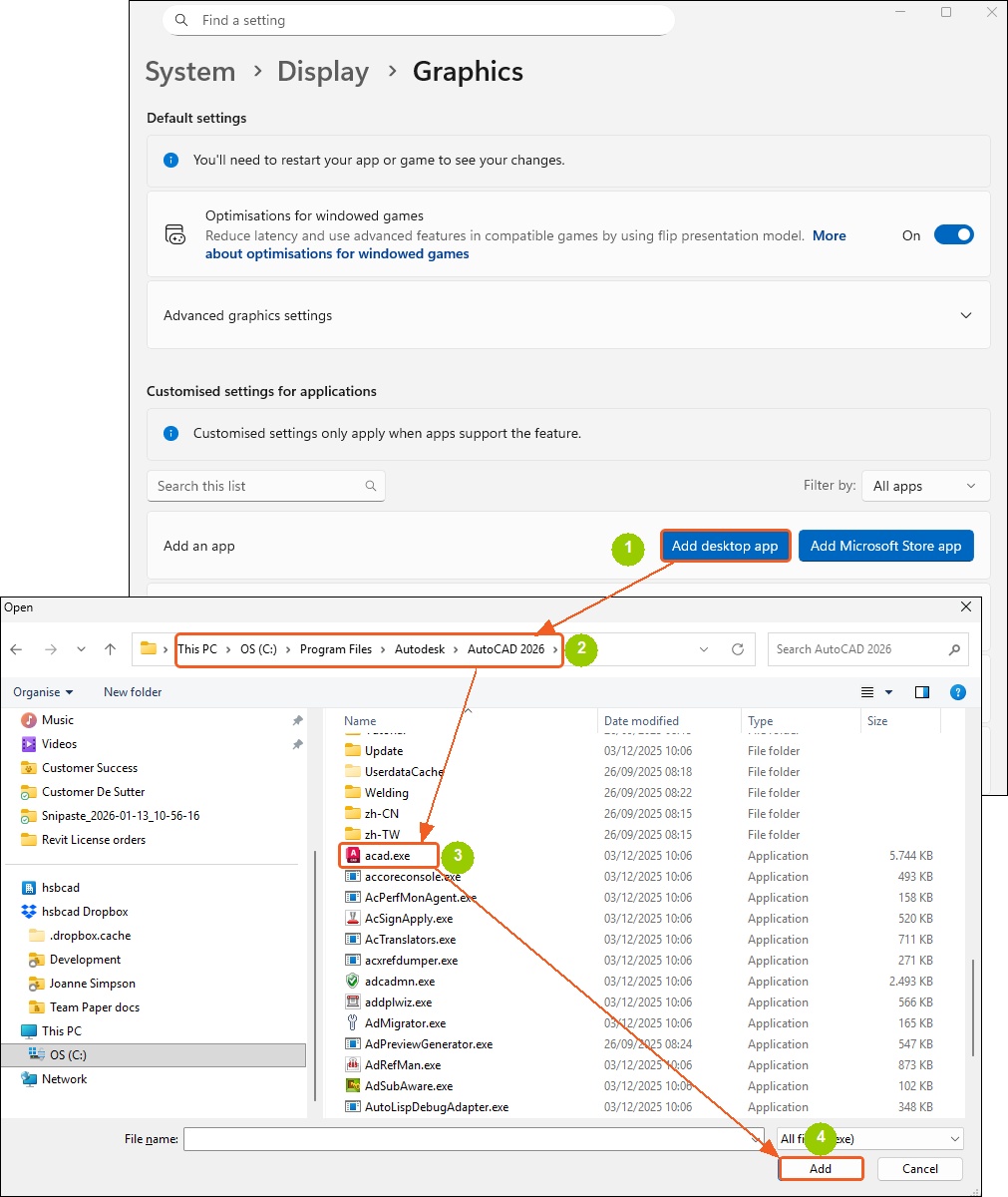Click the Back arrow in Open dialog

pyautogui.click(x=17, y=649)
